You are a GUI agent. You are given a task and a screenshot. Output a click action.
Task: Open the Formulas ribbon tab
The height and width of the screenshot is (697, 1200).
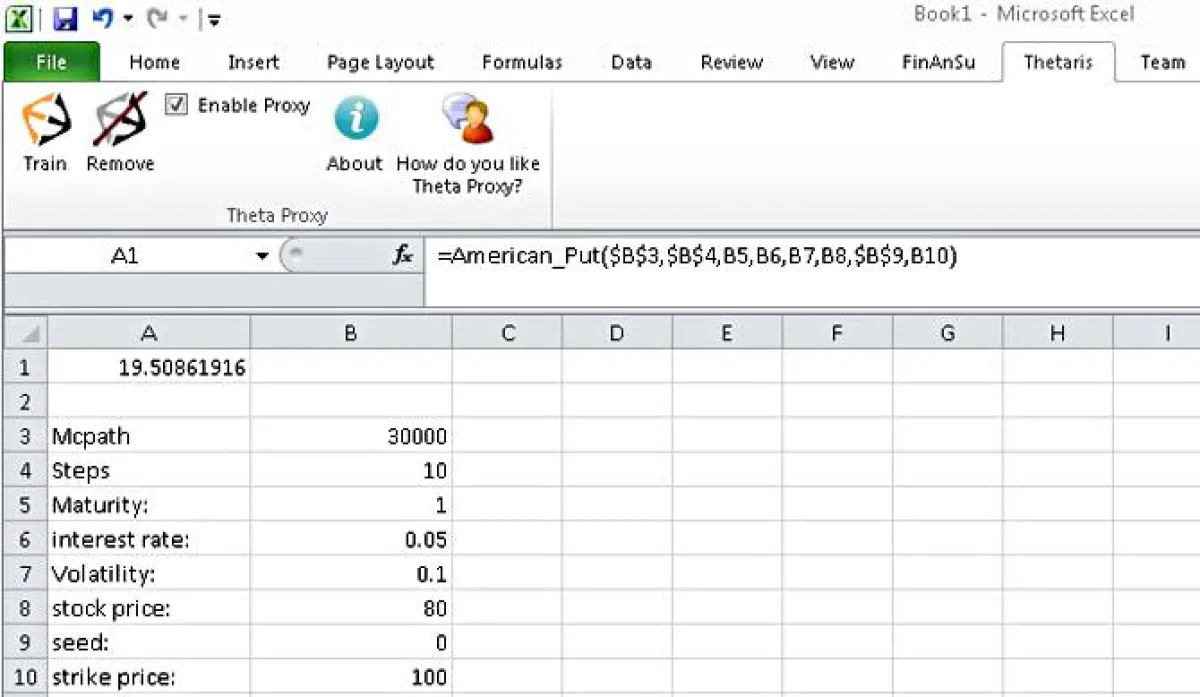[521, 62]
